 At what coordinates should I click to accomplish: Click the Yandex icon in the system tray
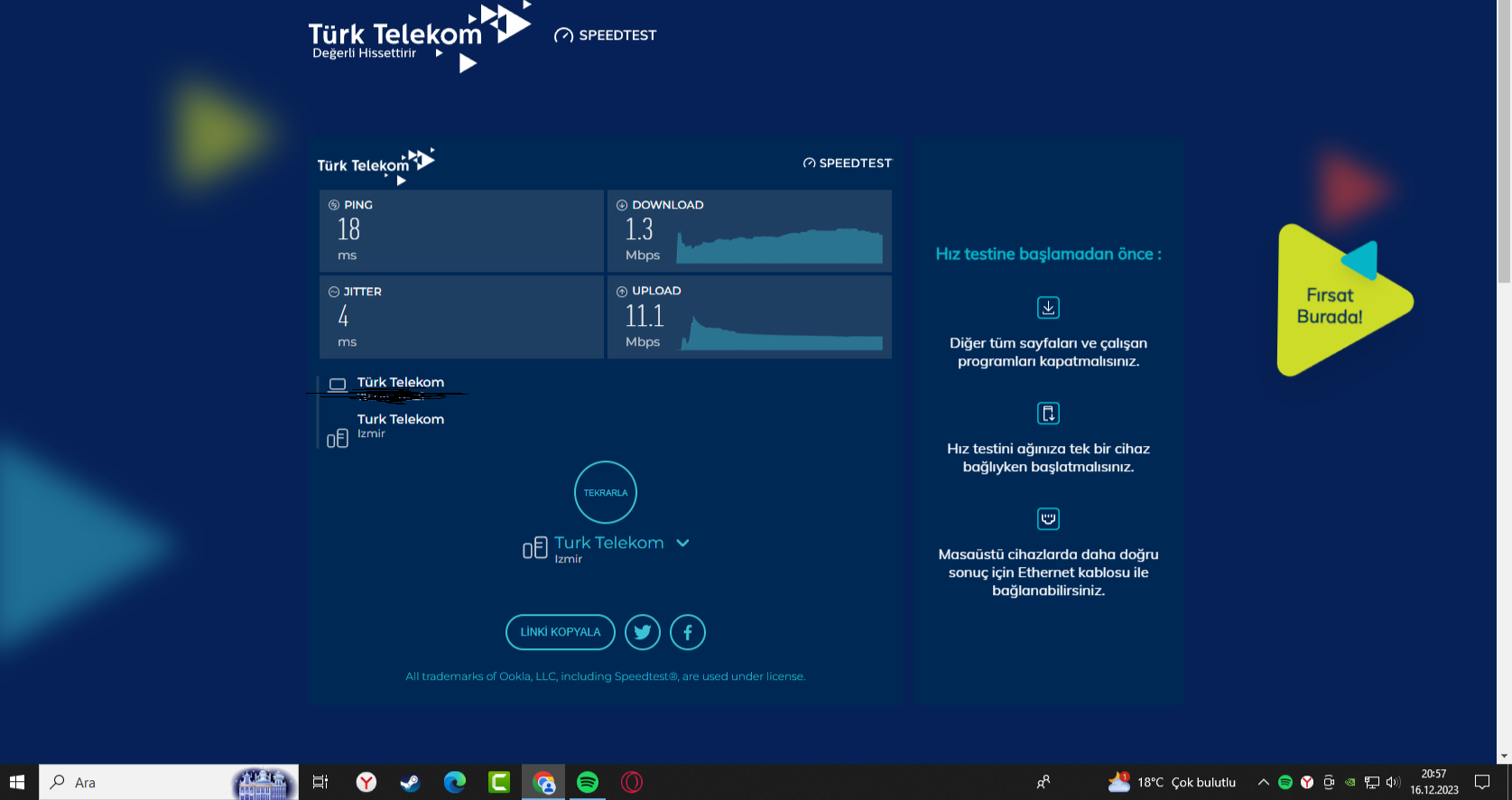(x=1307, y=782)
